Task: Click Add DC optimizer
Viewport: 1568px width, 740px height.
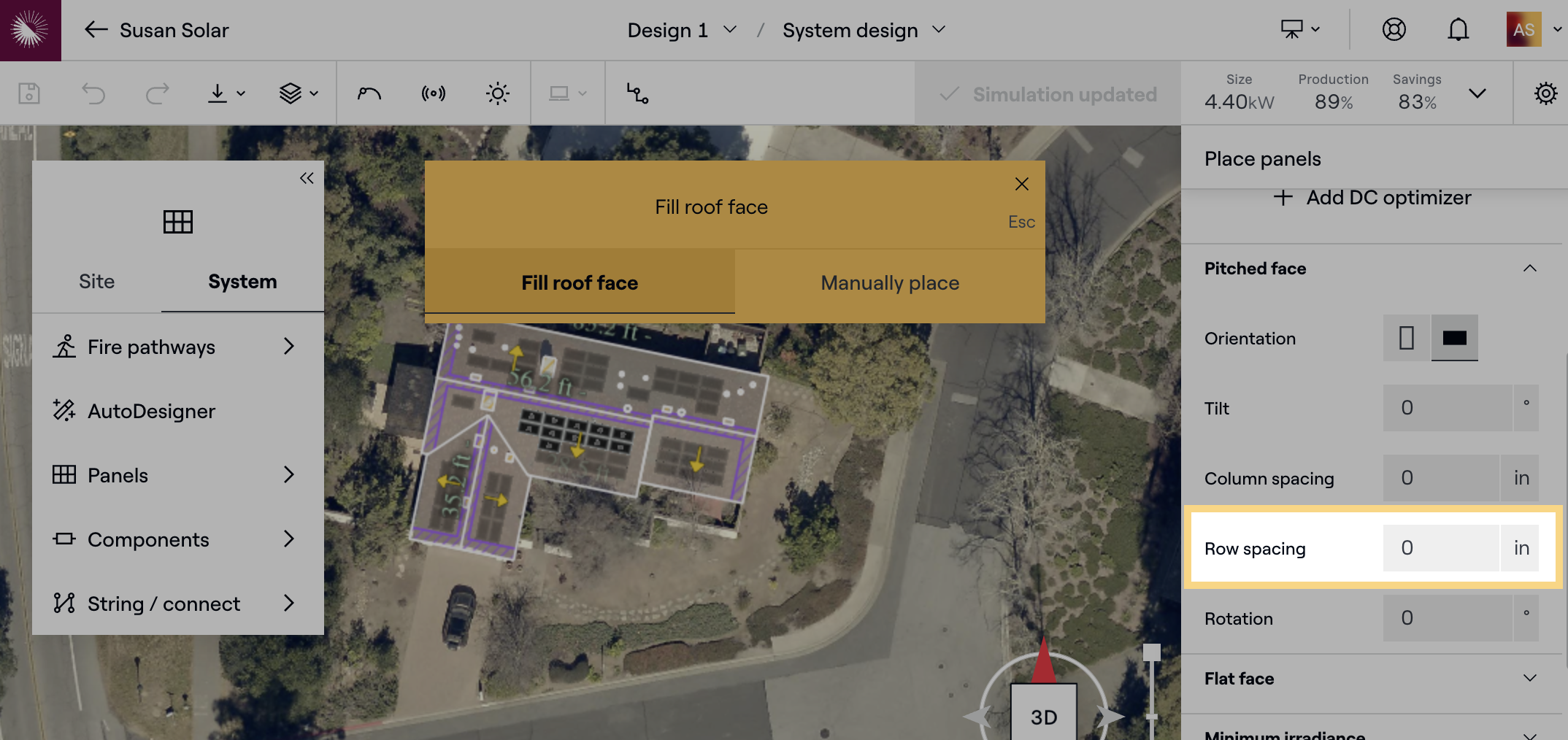Action: [1372, 198]
